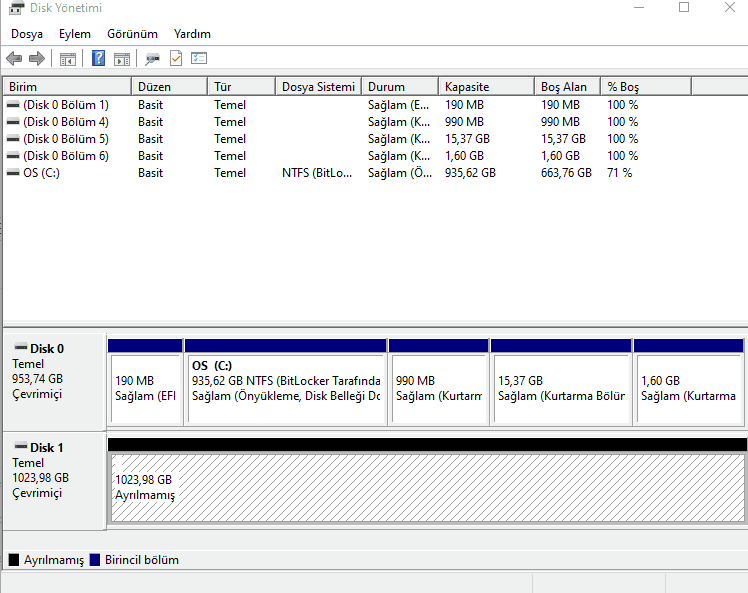Viewport: 748px width, 593px height.
Task: Sort by the Boş Alan column header
Action: pyautogui.click(x=567, y=87)
